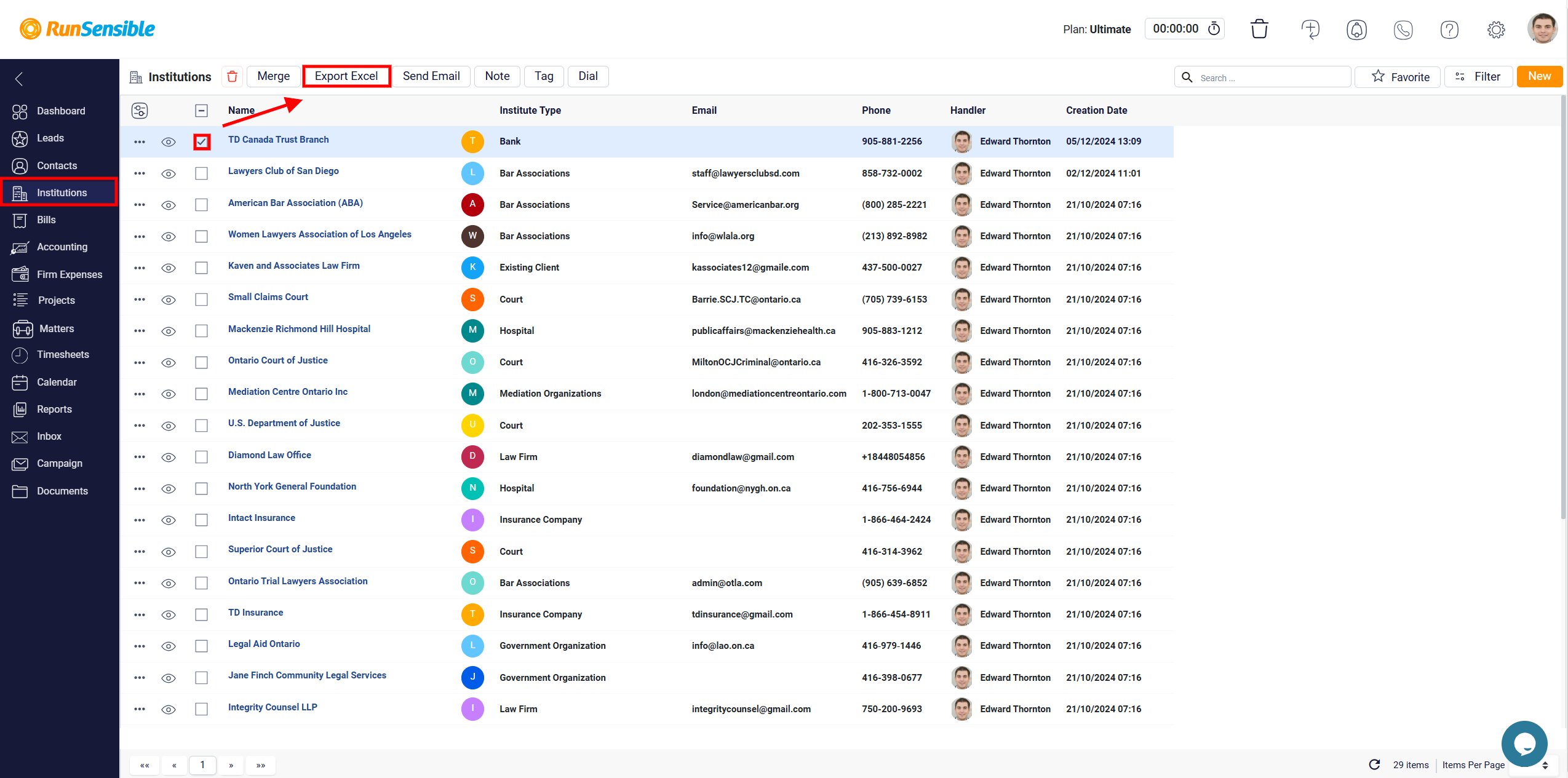Open the notifications bell icon
Image resolution: width=1568 pixels, height=778 pixels.
(1356, 29)
